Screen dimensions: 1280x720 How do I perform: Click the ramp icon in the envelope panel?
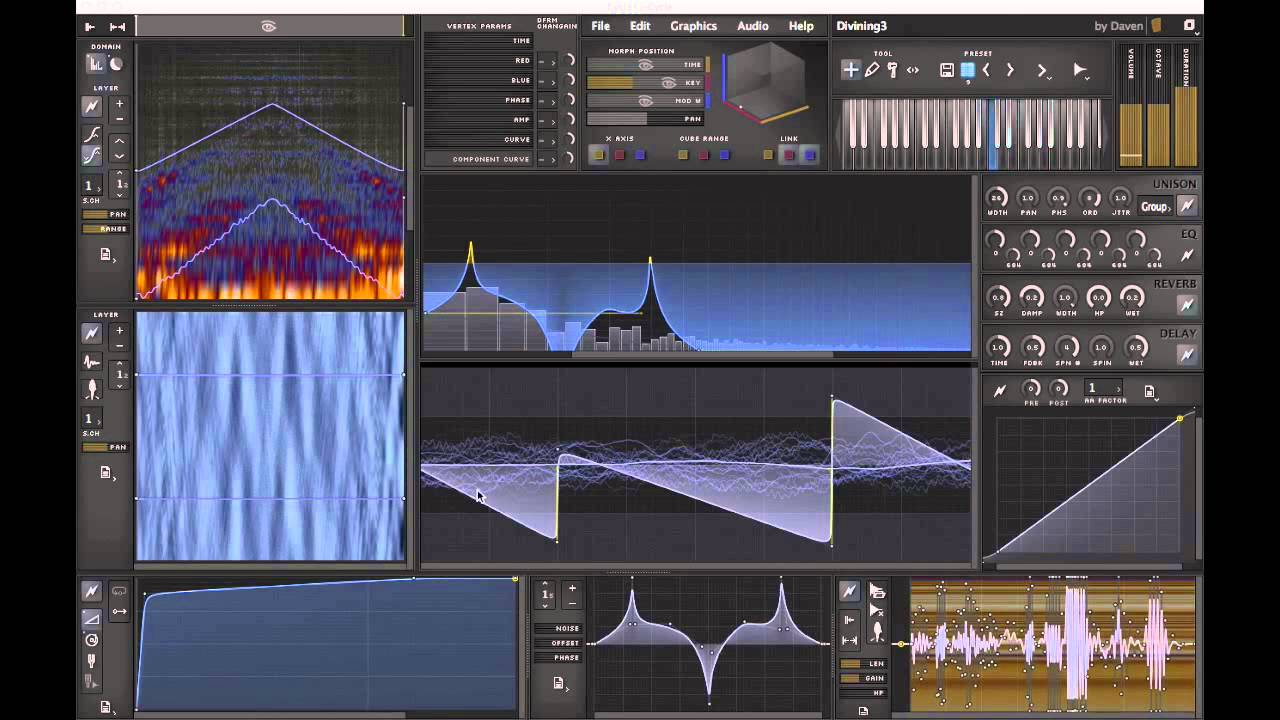(x=91, y=619)
